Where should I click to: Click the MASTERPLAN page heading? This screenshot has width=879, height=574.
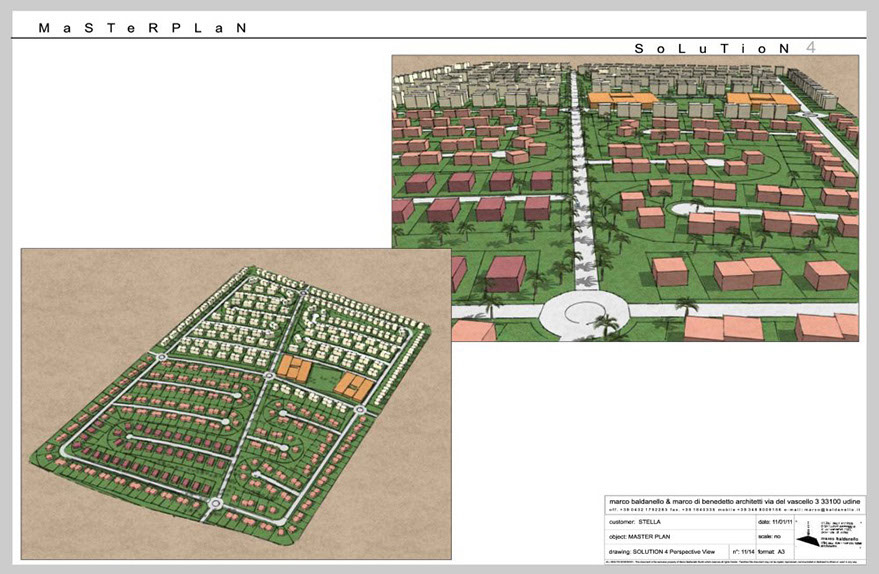click(x=141, y=28)
